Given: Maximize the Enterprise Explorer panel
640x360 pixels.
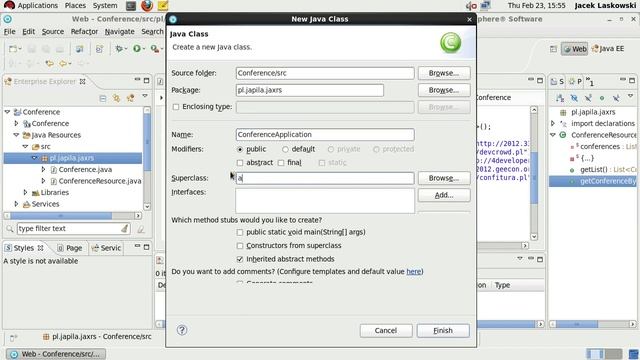Looking at the screenshot, I should pyautogui.click(x=147, y=80).
